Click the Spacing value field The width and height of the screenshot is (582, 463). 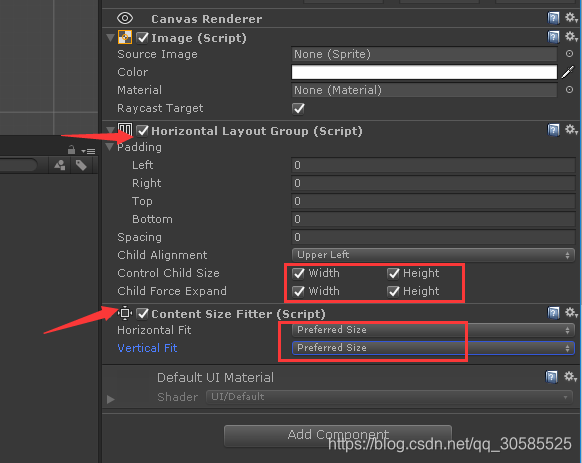coord(433,237)
